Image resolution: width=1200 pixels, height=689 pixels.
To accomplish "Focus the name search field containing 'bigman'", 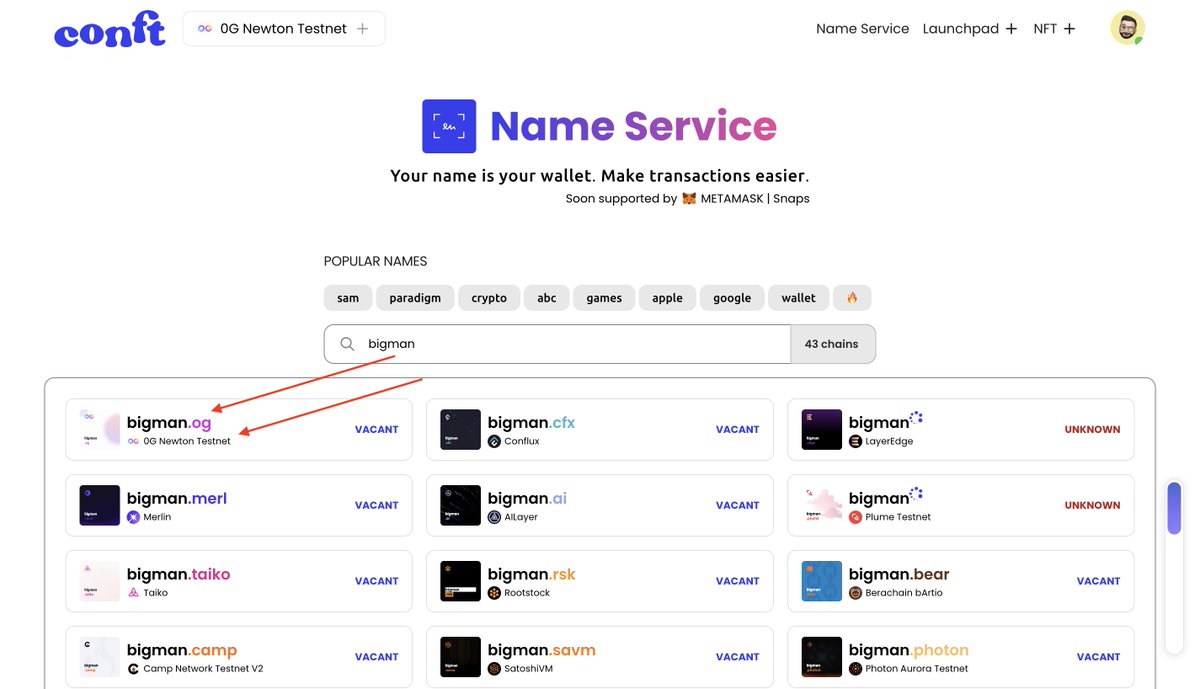I will (x=557, y=344).
